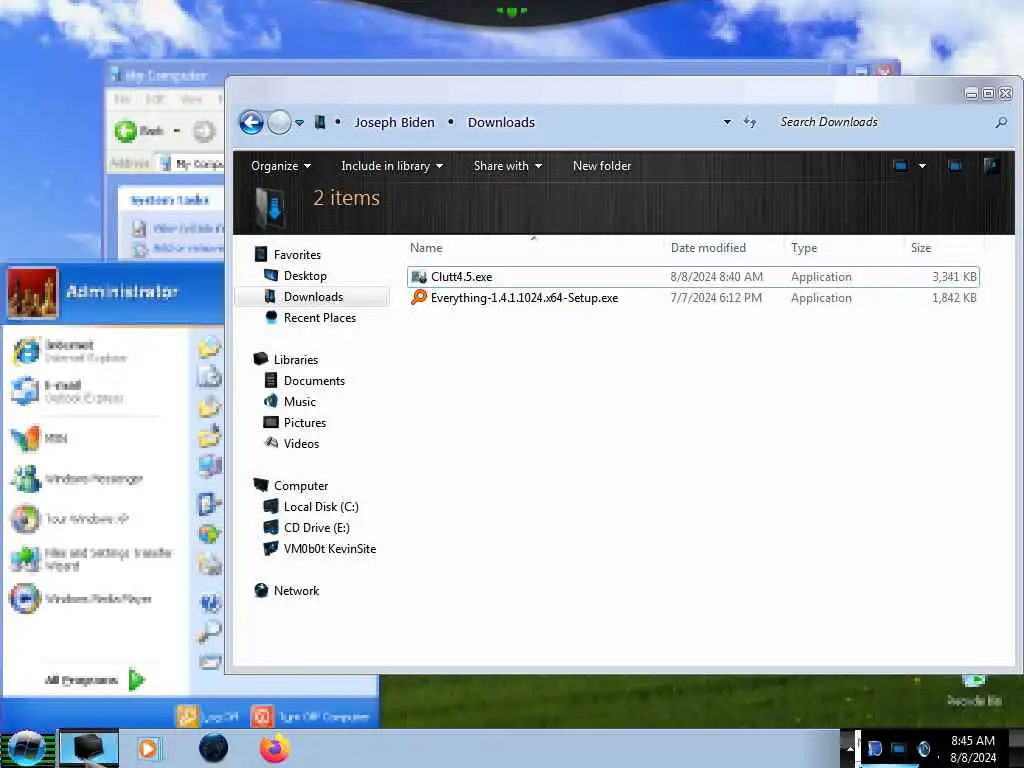Expand All Programs in Start menu
1024x768 pixels.
click(95, 680)
